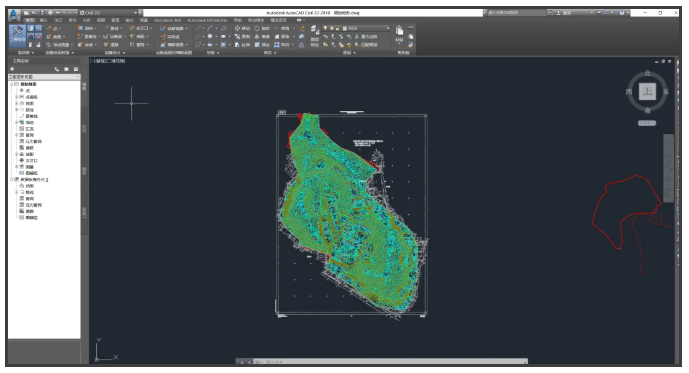Select Intersections item in Prospector tree

click(28, 160)
